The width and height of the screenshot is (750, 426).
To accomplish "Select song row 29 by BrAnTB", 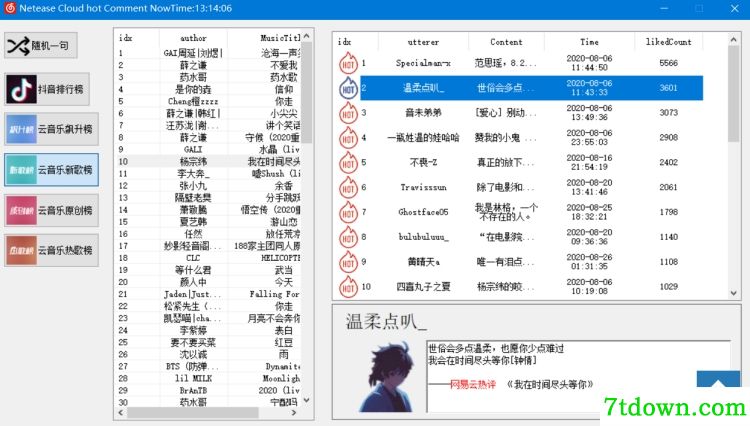I will point(209,390).
